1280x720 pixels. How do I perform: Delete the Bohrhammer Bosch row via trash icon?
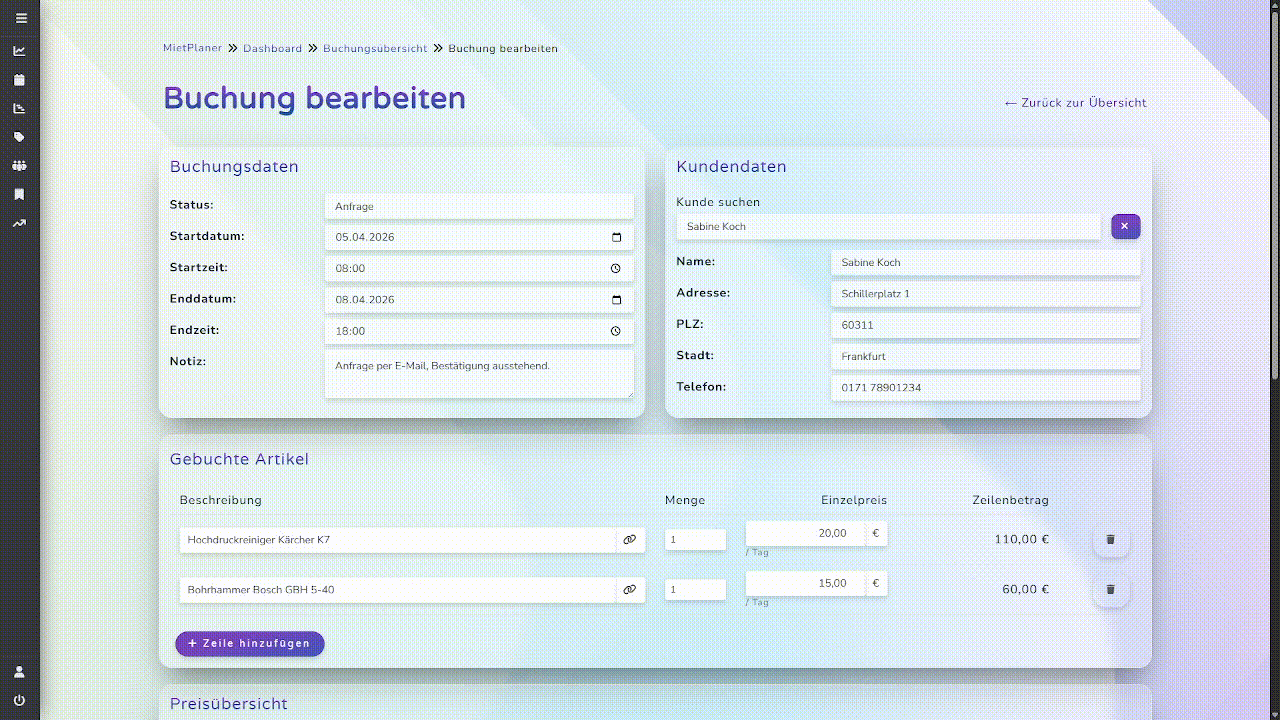(x=1110, y=589)
